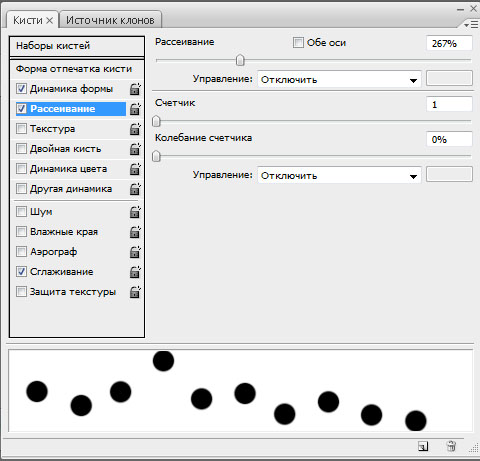Open the Управление dropdown under Рассеивание

tap(339, 79)
